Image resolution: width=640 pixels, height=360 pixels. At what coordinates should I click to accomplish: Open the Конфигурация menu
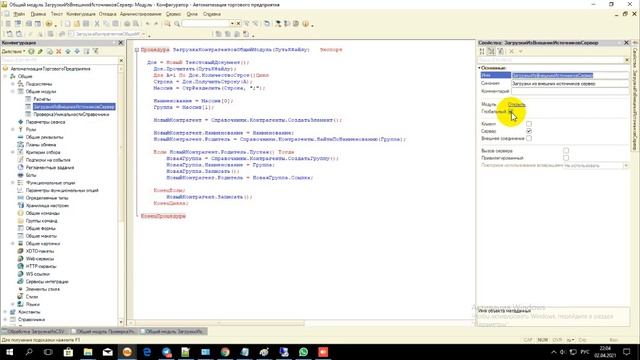coord(80,14)
